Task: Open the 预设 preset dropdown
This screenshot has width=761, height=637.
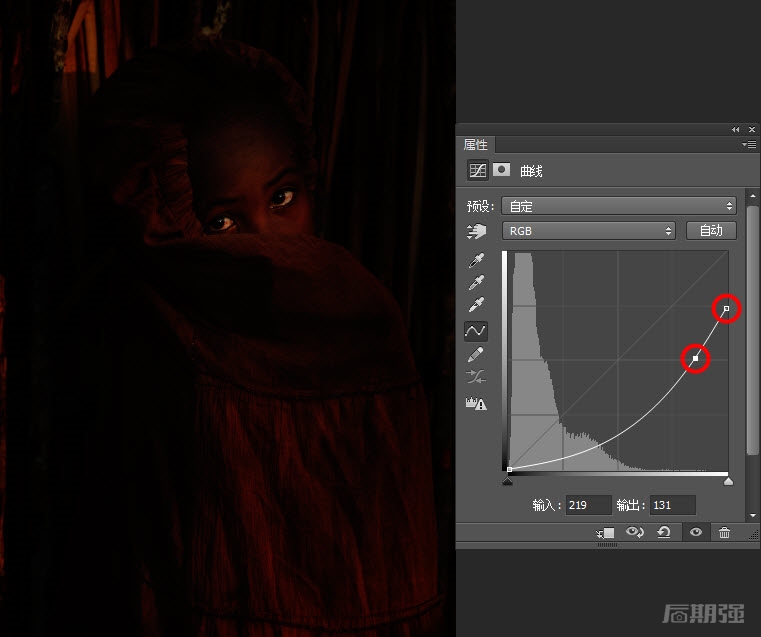Action: tap(619, 206)
